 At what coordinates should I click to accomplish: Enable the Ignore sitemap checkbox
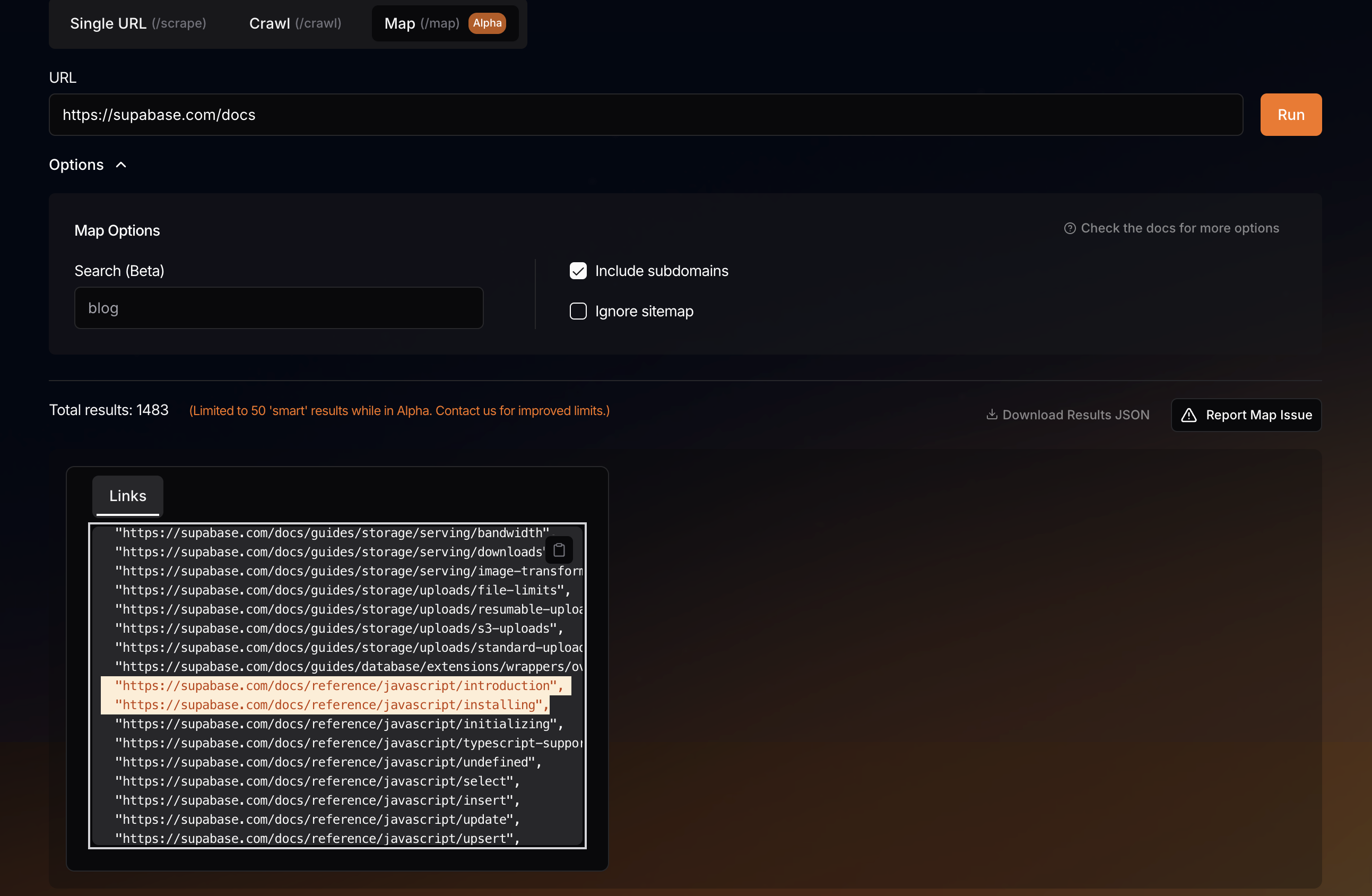tap(578, 312)
